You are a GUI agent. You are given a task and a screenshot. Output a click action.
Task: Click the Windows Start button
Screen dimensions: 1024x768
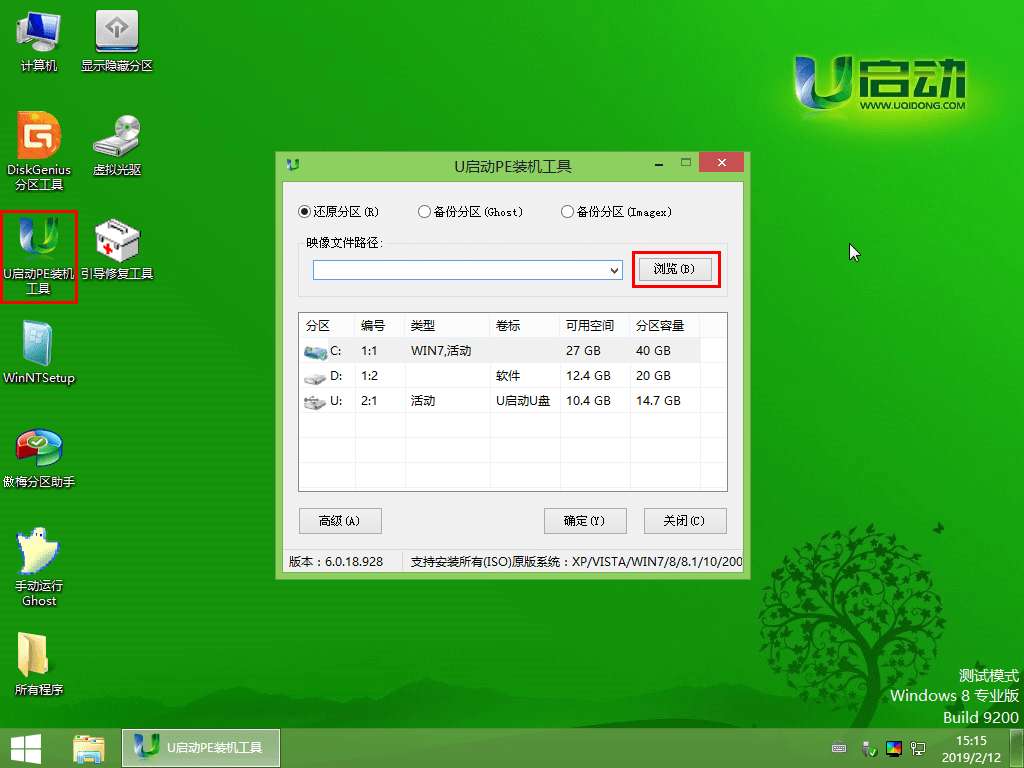pyautogui.click(x=26, y=748)
